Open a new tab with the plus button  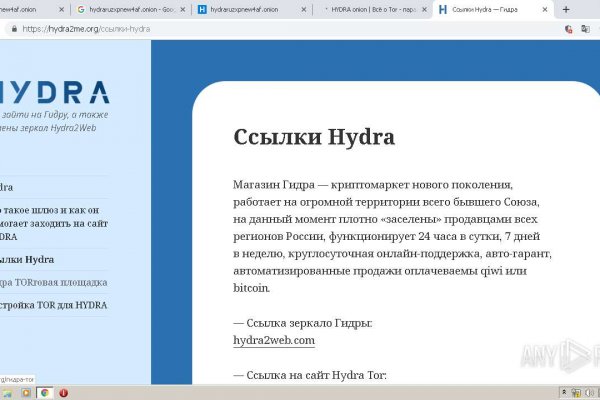pyautogui.click(x=566, y=9)
